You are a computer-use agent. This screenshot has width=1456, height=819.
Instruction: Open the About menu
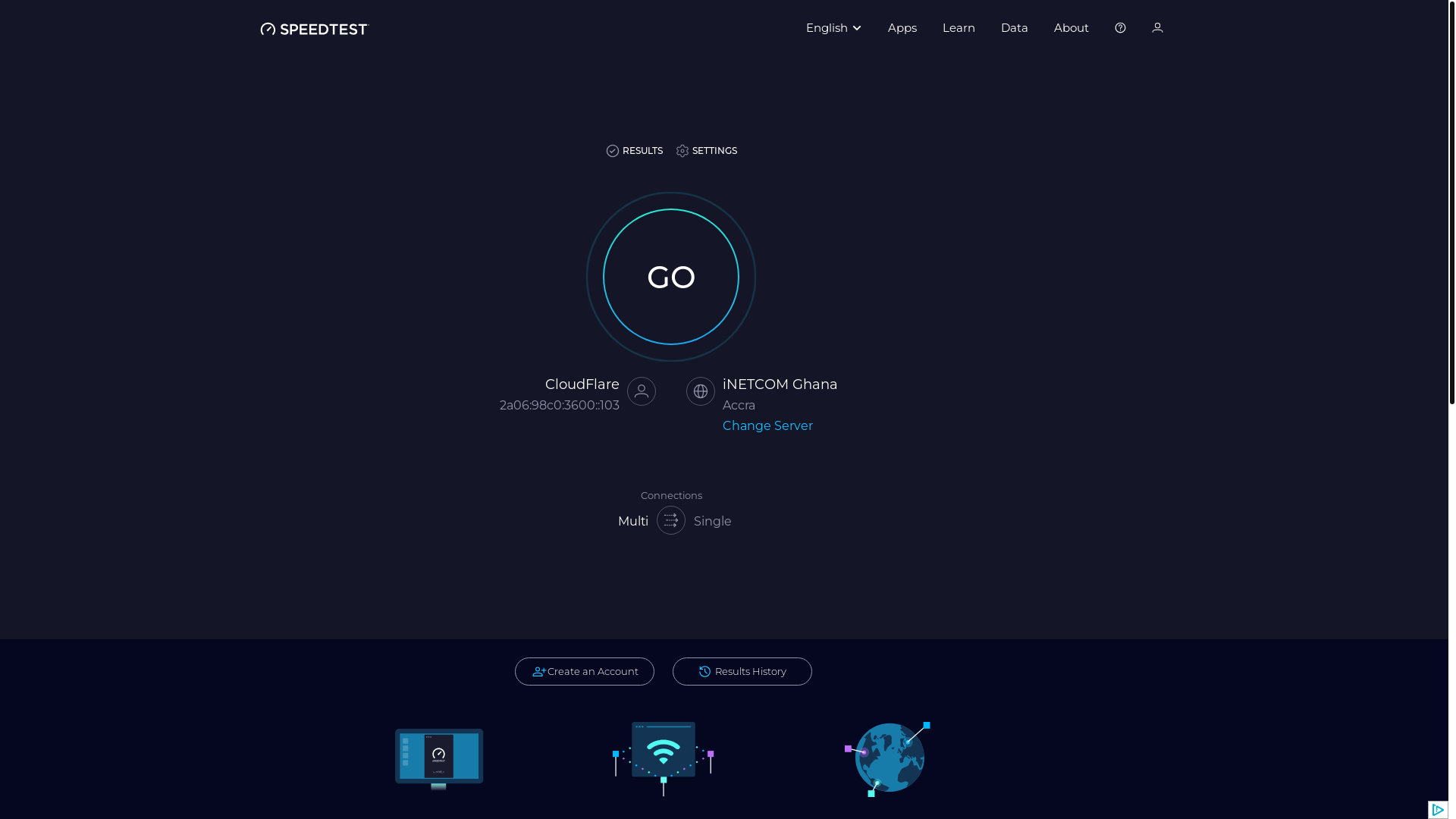coord(1071,28)
